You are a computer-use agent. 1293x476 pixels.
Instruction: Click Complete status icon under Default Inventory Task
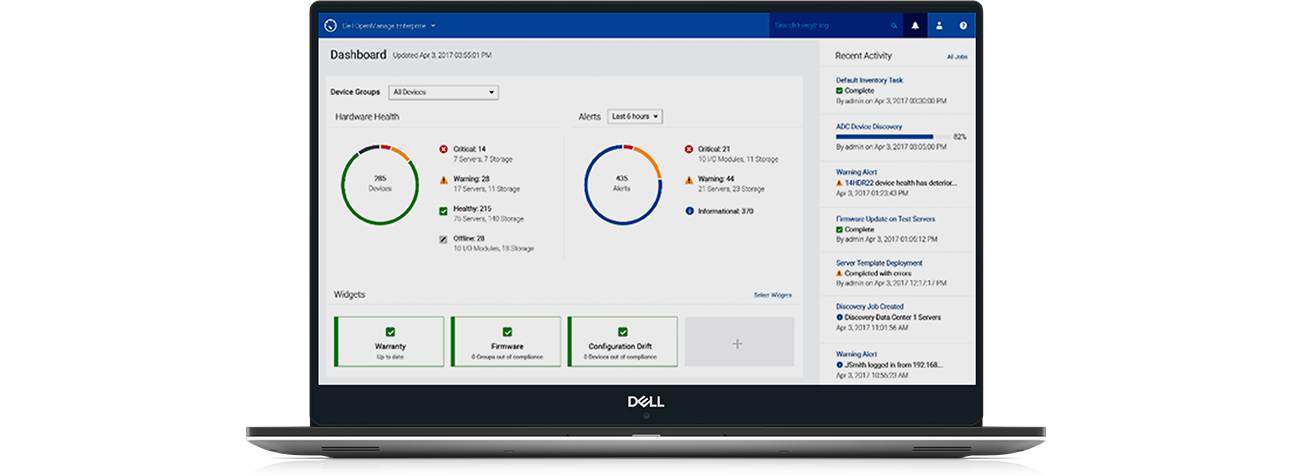point(839,91)
